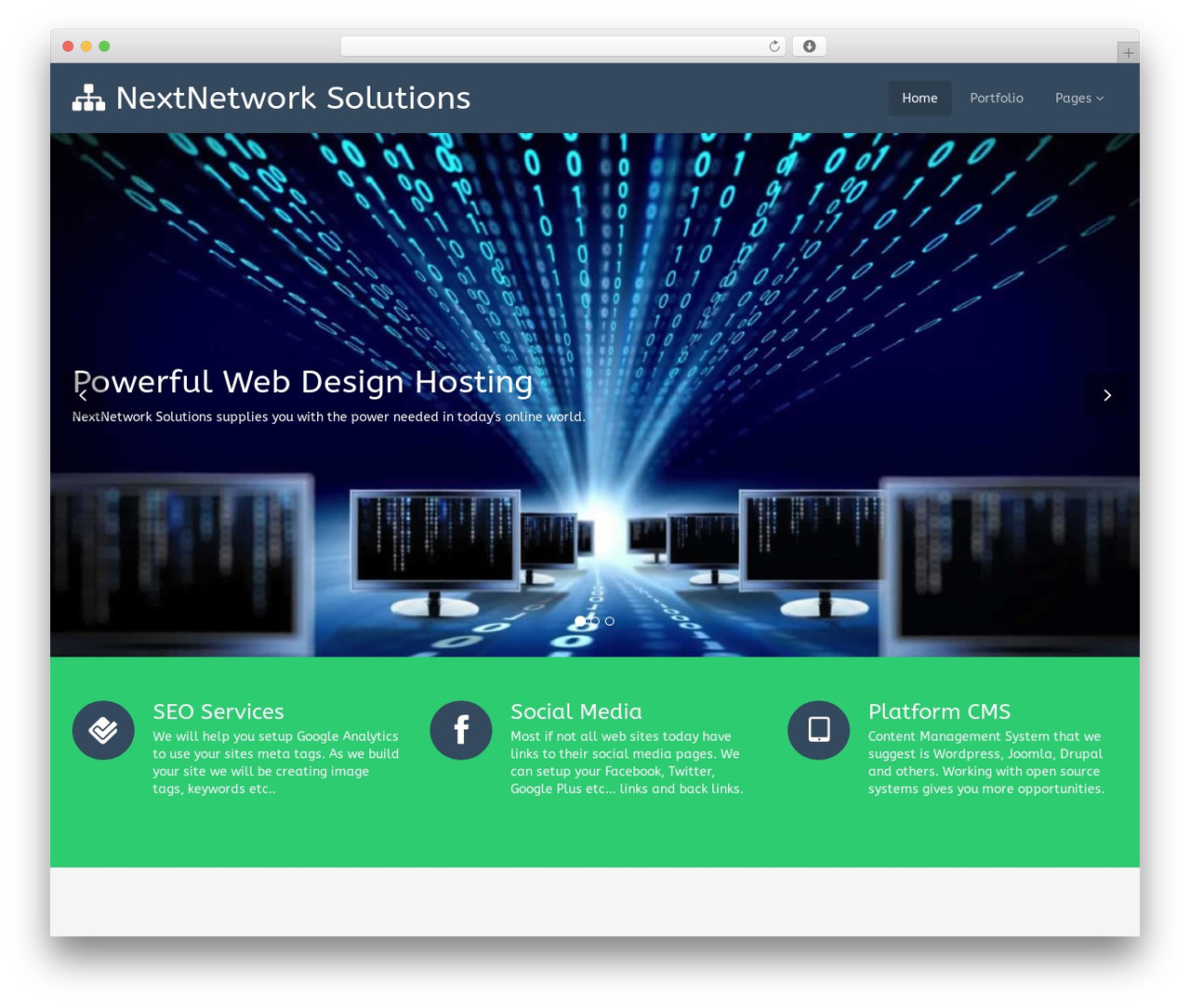
Task: Click the Powerful Web Design Hosting headline
Action: [x=303, y=382]
